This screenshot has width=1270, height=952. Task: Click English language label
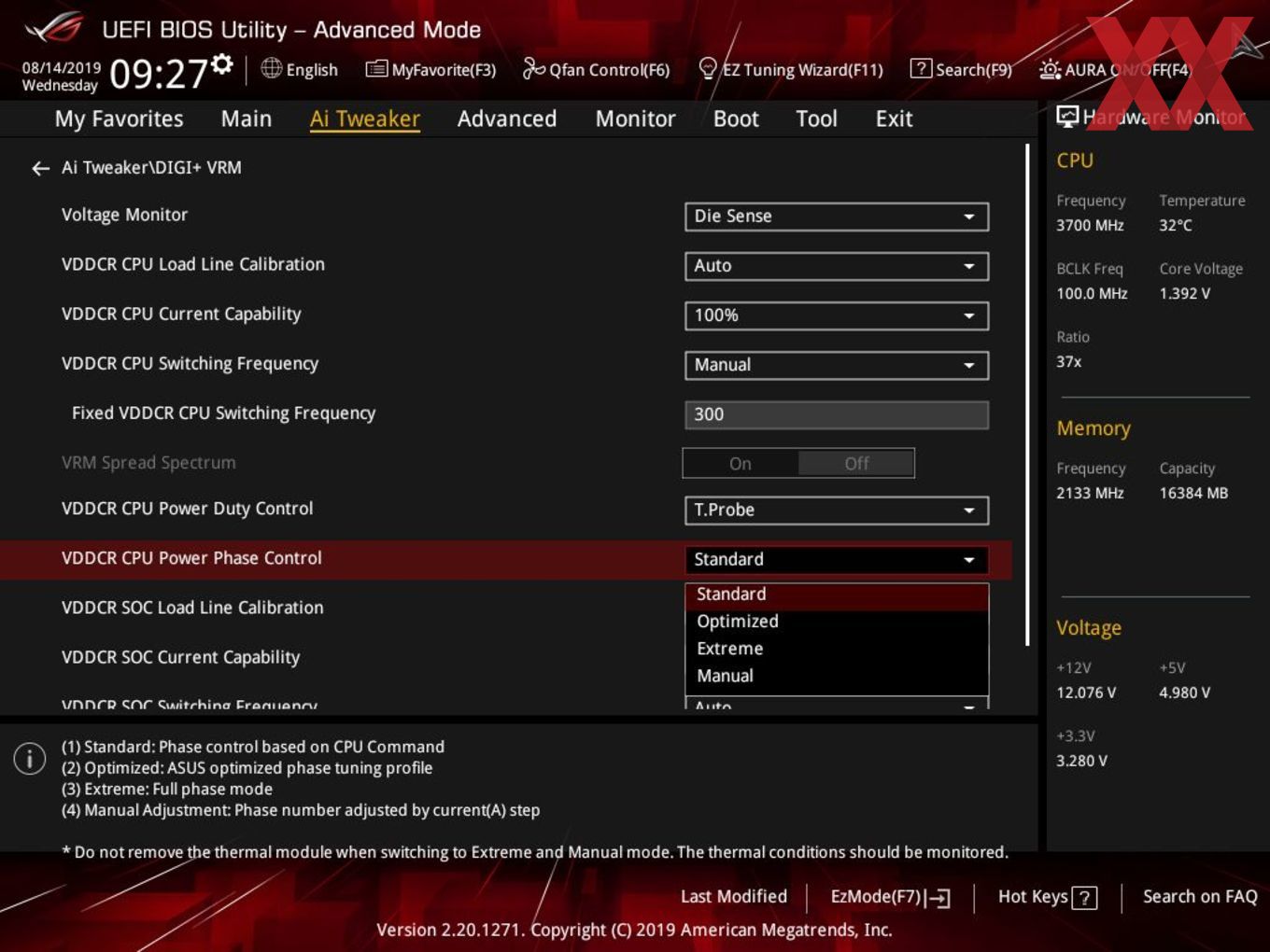click(x=312, y=70)
